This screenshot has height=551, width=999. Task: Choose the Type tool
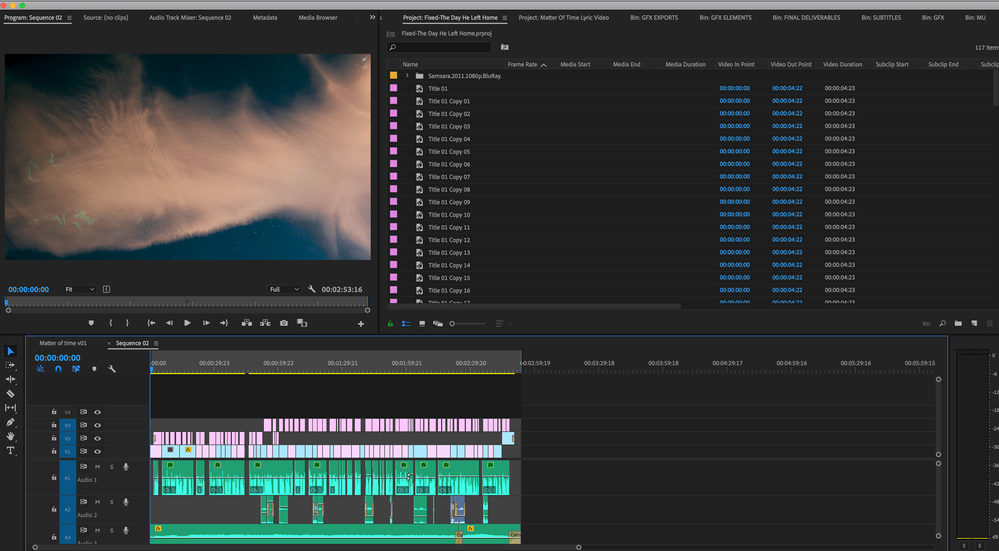click(11, 451)
